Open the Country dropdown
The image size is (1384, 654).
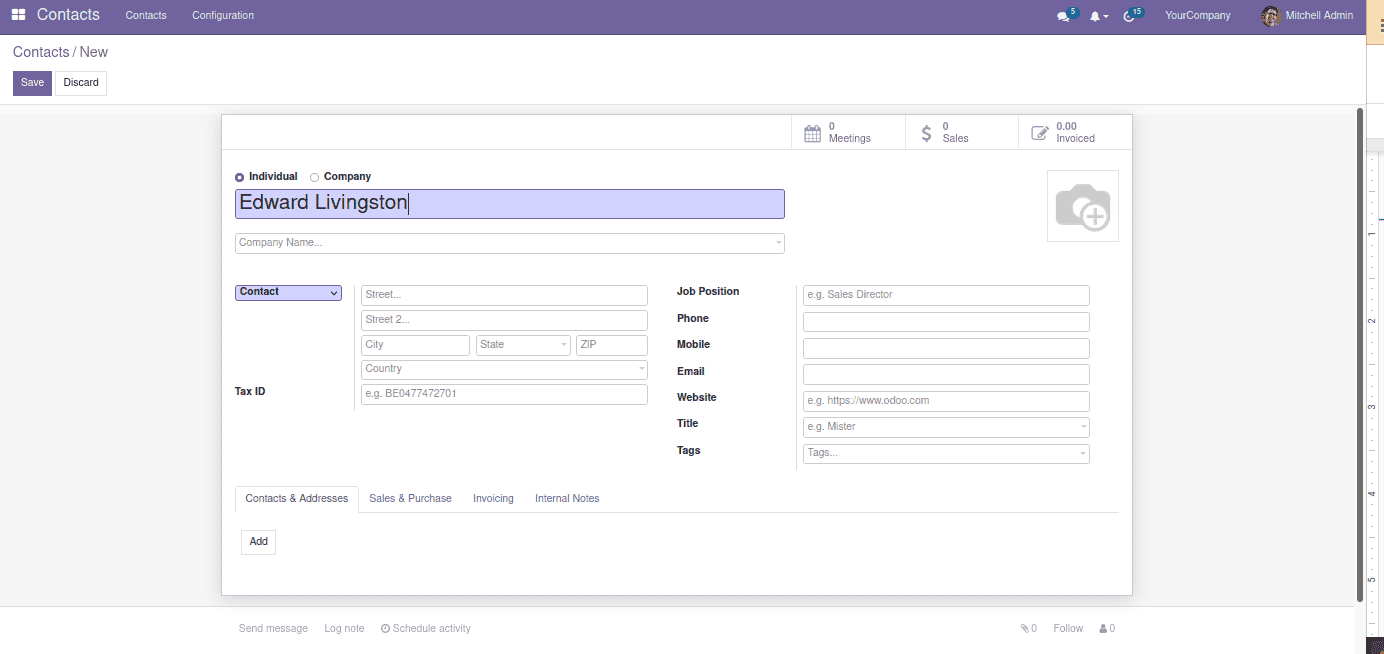504,370
